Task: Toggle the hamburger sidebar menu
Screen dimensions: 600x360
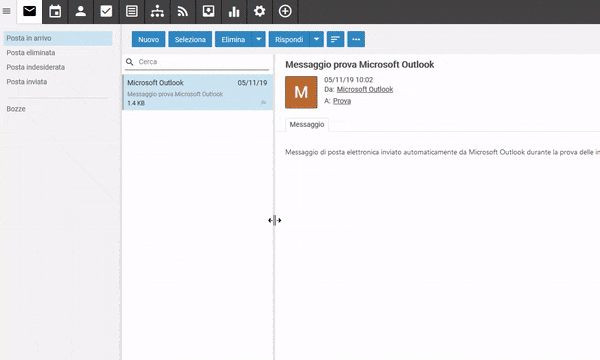Action: tap(7, 11)
